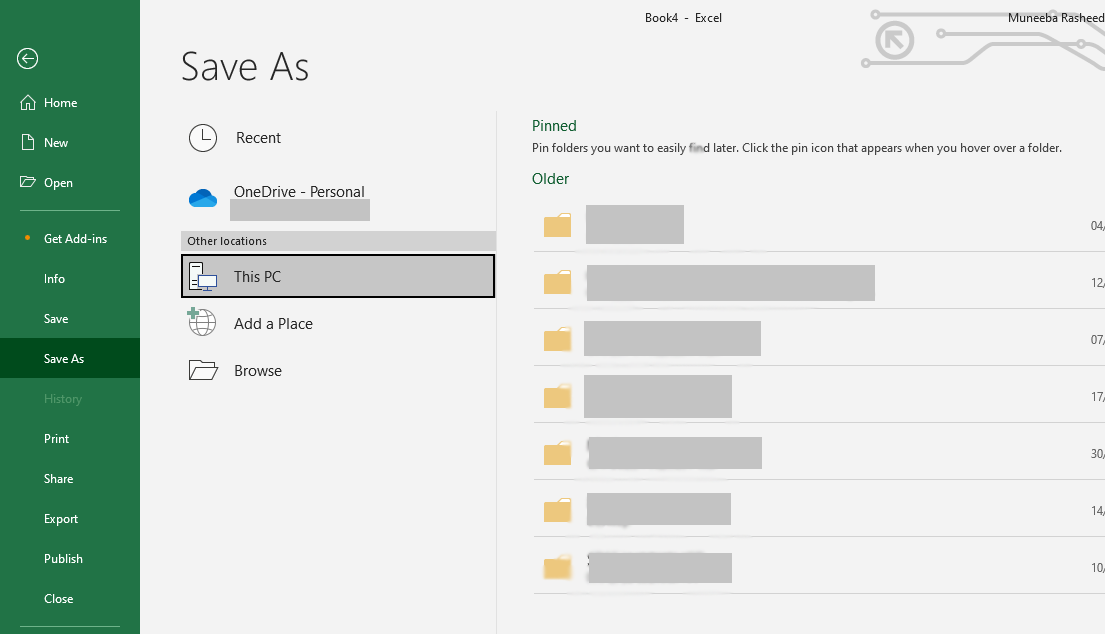The width and height of the screenshot is (1105, 634).
Task: Close the workbook via the Close item
Action: (x=58, y=599)
